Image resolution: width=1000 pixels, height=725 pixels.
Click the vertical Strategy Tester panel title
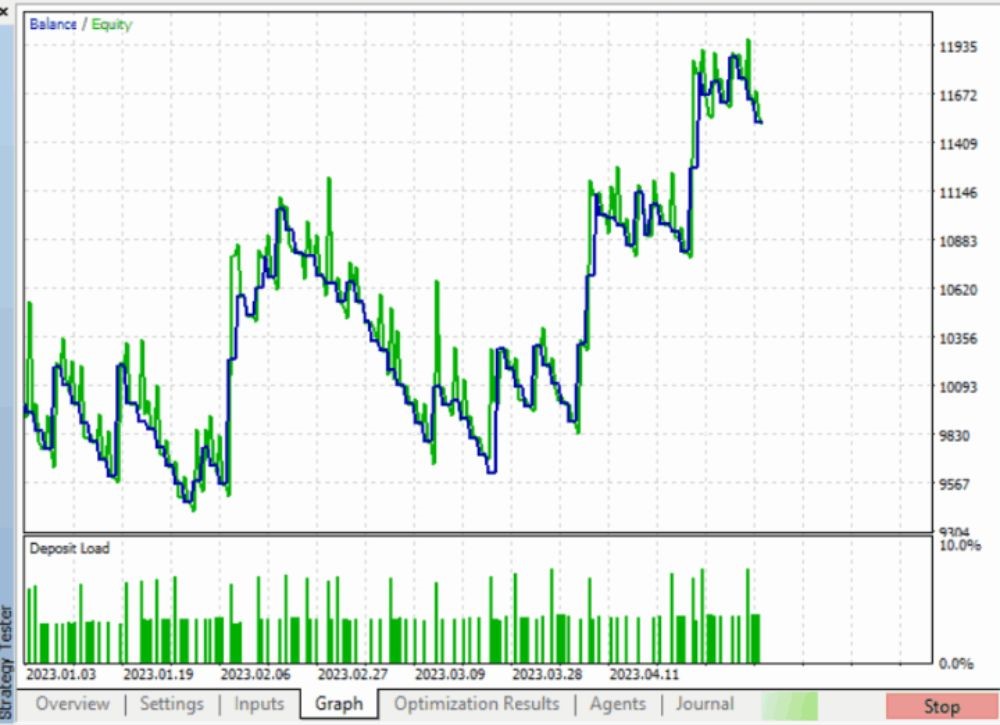point(7,642)
